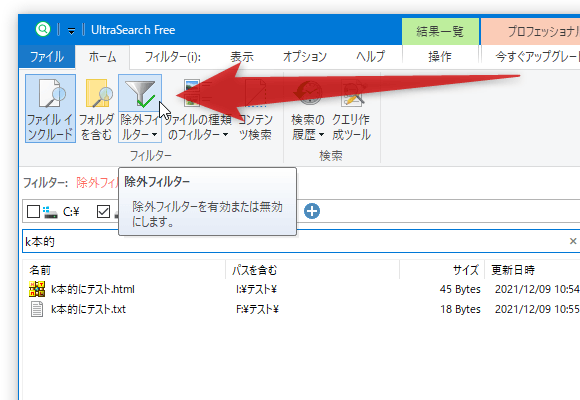Click the red 除外フィルター filter label
This screenshot has height=400, width=580.
coord(97,182)
